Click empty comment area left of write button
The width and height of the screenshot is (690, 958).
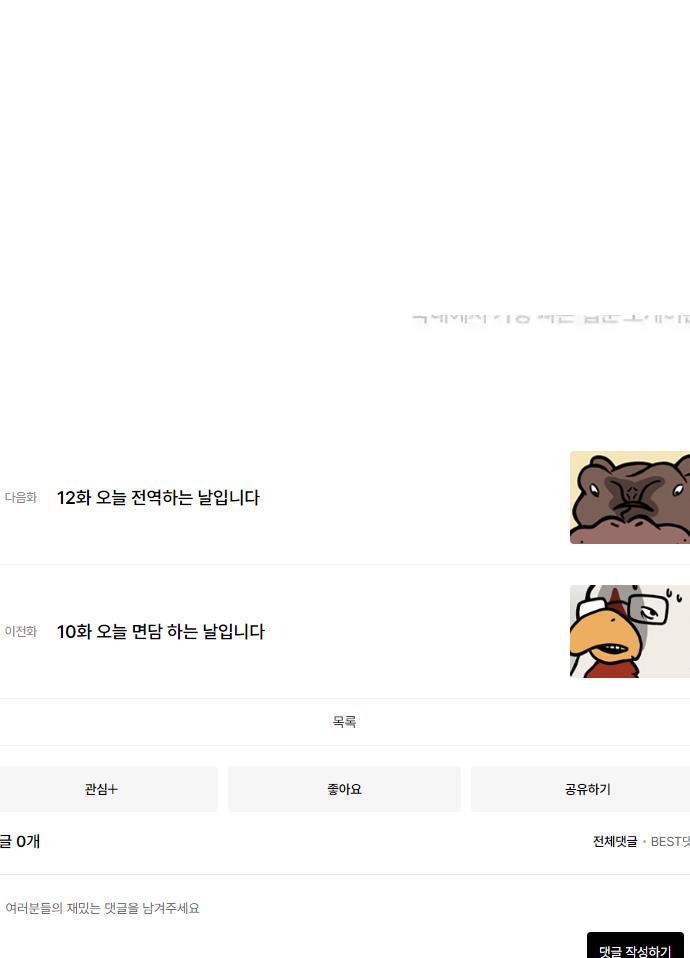[x=293, y=945]
